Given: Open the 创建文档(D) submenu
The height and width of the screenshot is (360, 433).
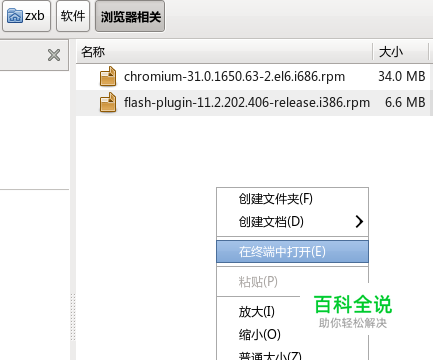Looking at the screenshot, I should pyautogui.click(x=292, y=222).
